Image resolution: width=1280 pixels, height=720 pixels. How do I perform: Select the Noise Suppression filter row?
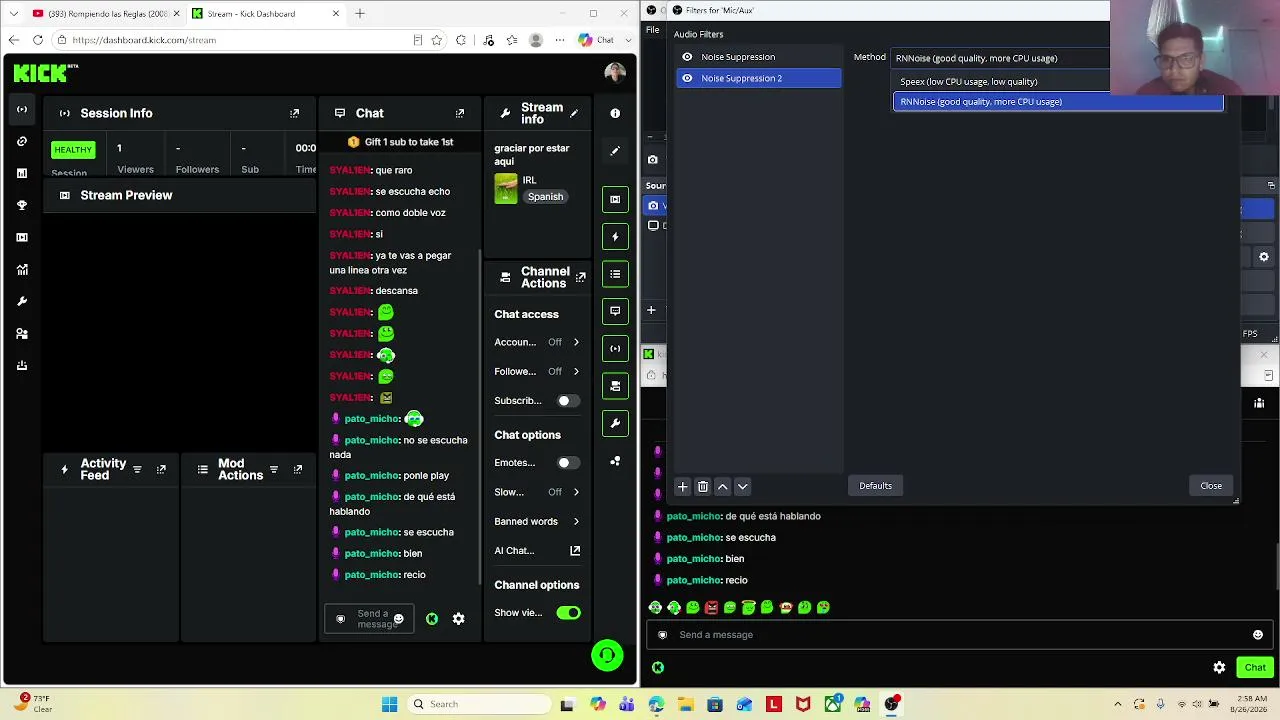pyautogui.click(x=759, y=57)
